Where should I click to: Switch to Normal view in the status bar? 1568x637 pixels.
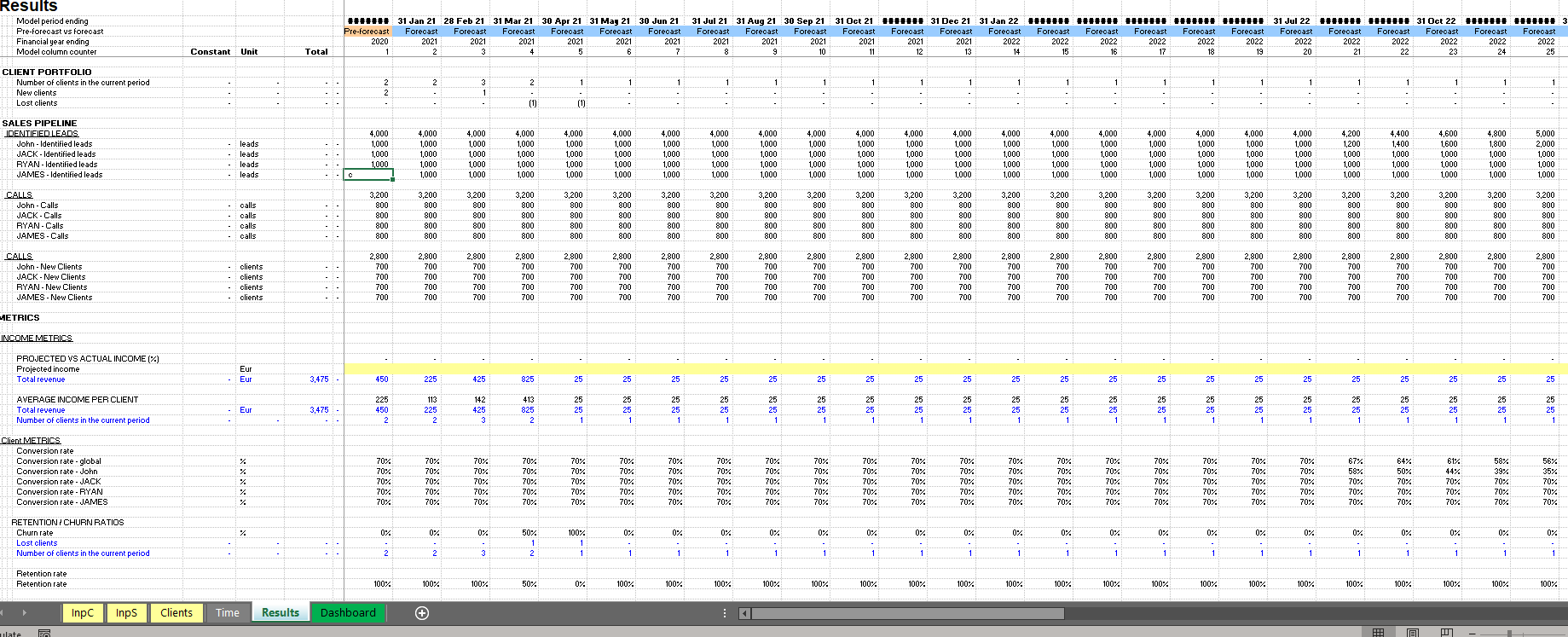1378,632
